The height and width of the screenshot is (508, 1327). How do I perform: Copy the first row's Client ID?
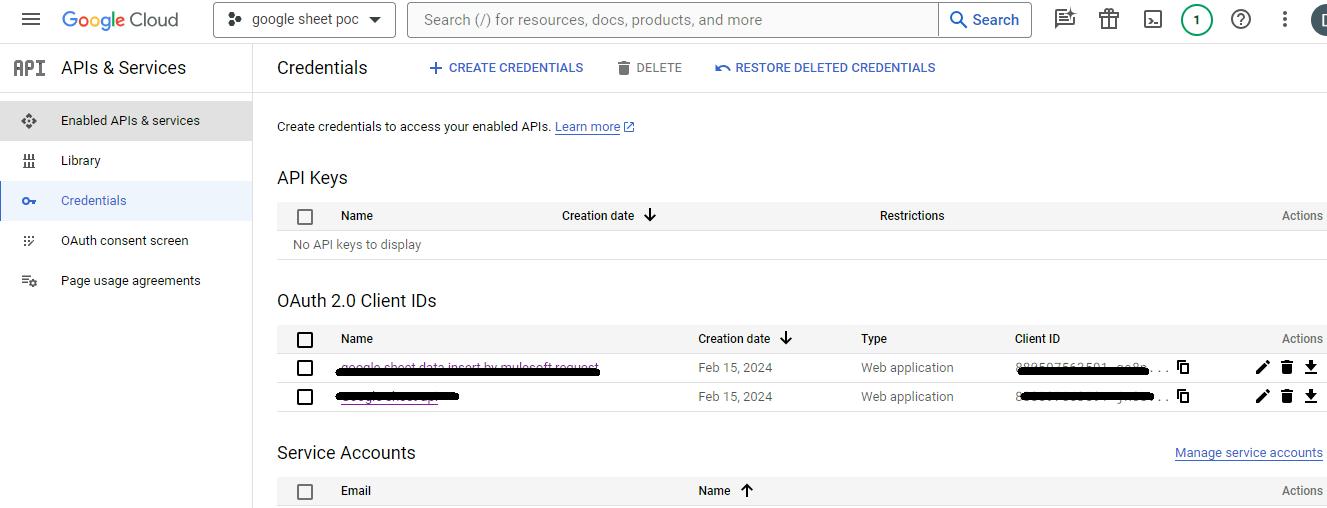(1183, 368)
